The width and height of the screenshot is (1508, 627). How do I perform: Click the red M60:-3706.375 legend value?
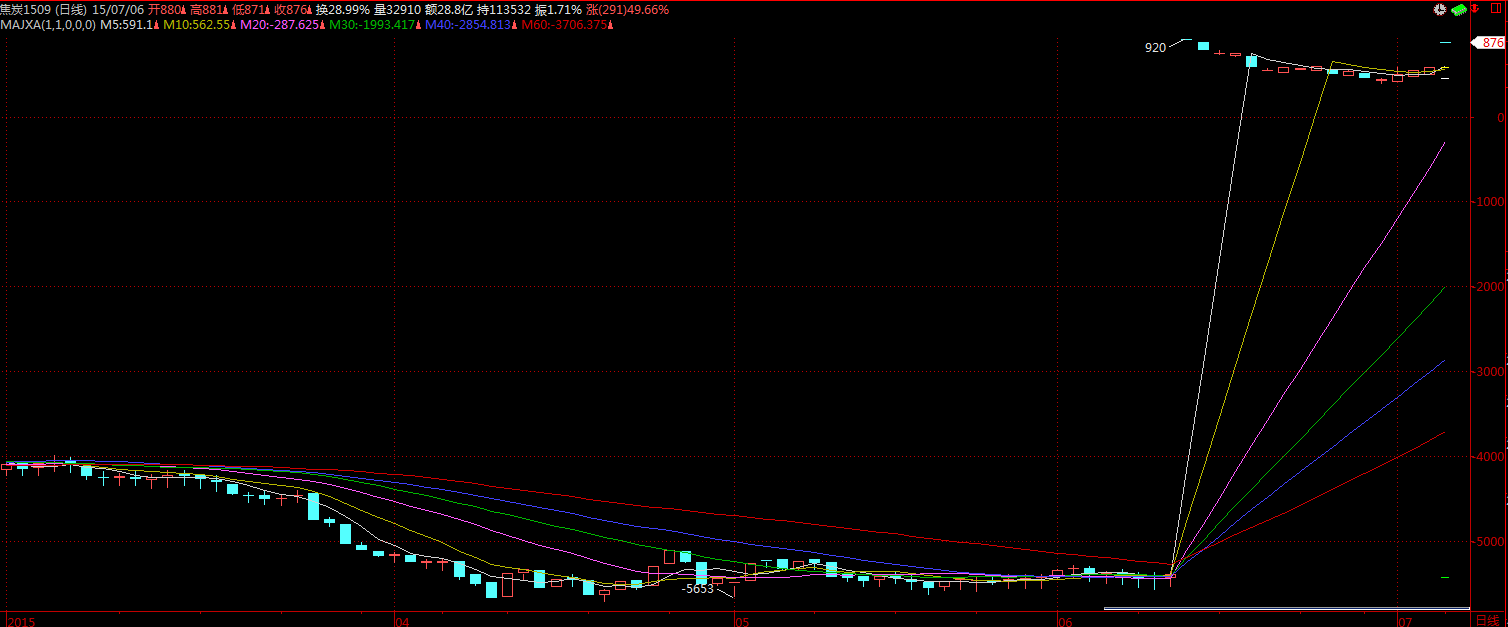pyautogui.click(x=560, y=24)
